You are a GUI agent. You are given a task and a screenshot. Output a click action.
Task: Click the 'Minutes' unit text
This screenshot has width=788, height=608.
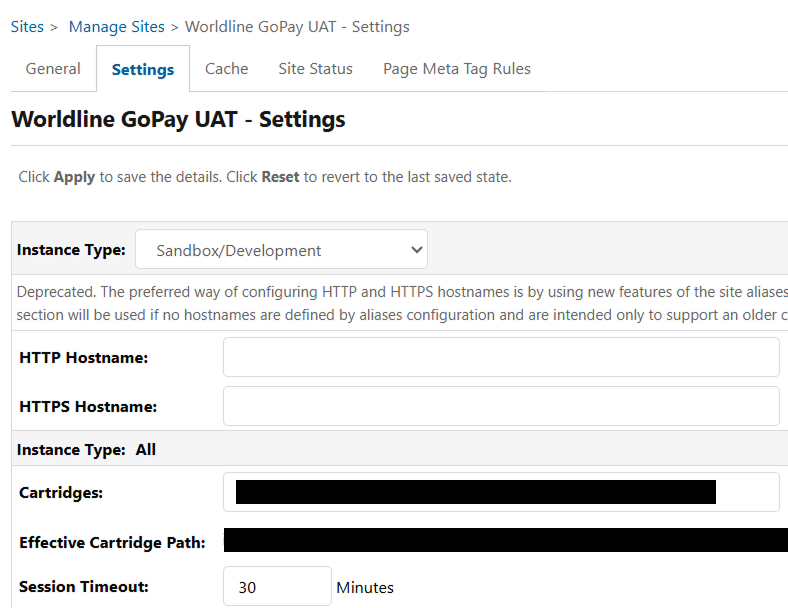[365, 587]
